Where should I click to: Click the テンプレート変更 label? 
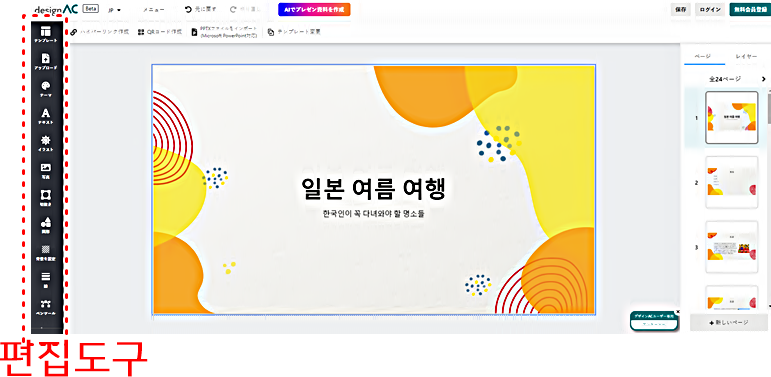(x=299, y=32)
